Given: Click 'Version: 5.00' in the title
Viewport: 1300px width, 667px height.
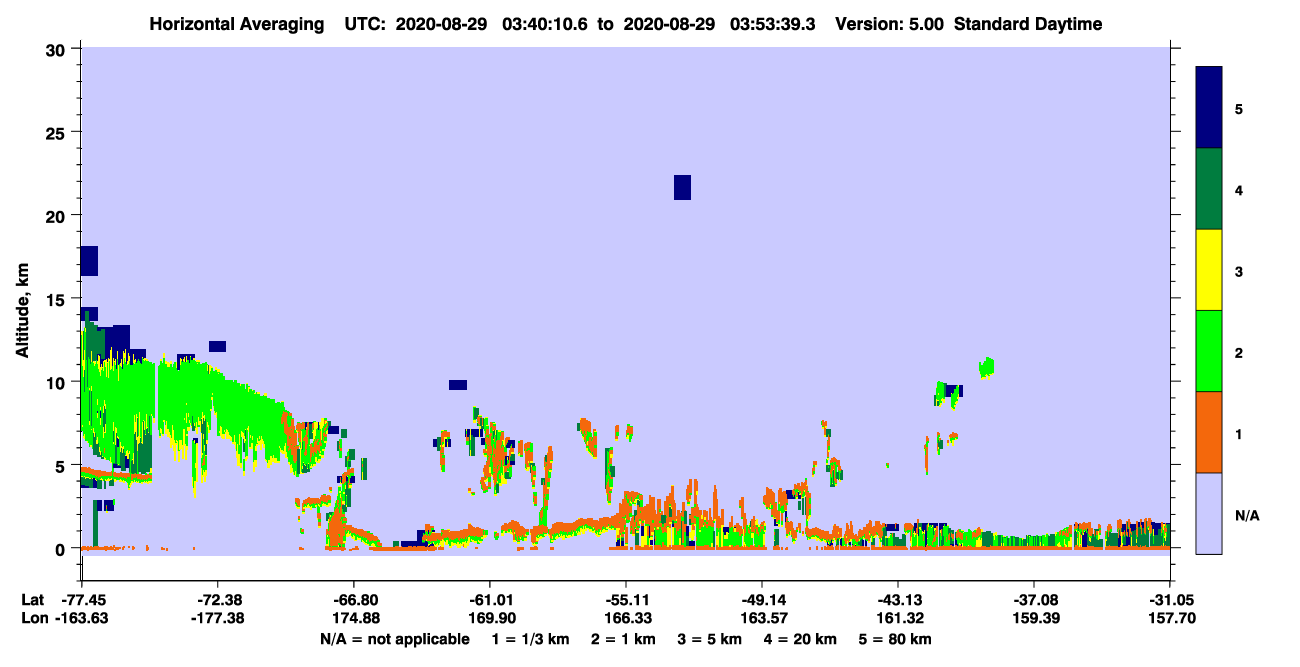Looking at the screenshot, I should click(x=890, y=24).
